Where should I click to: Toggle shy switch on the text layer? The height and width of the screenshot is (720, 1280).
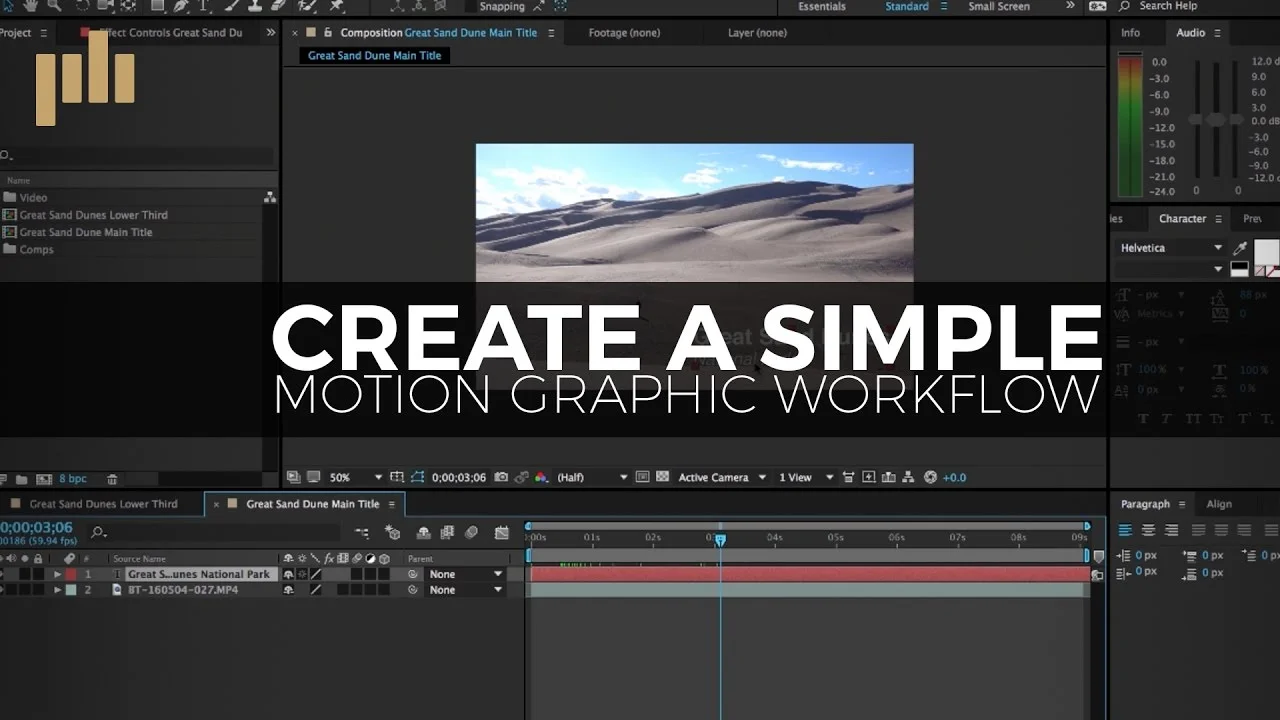pyautogui.click(x=289, y=575)
